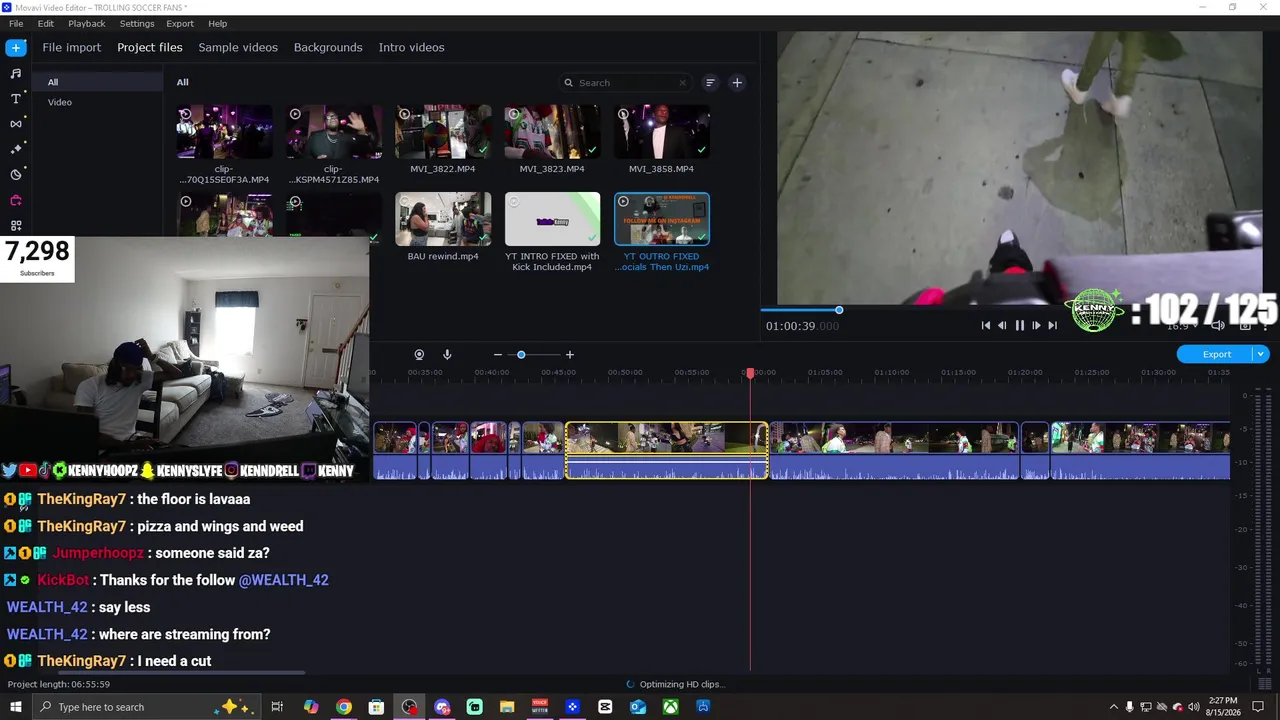Select the clip ending 70Q15SE0F3A.MP4
The height and width of the screenshot is (720, 1280).
point(224,132)
